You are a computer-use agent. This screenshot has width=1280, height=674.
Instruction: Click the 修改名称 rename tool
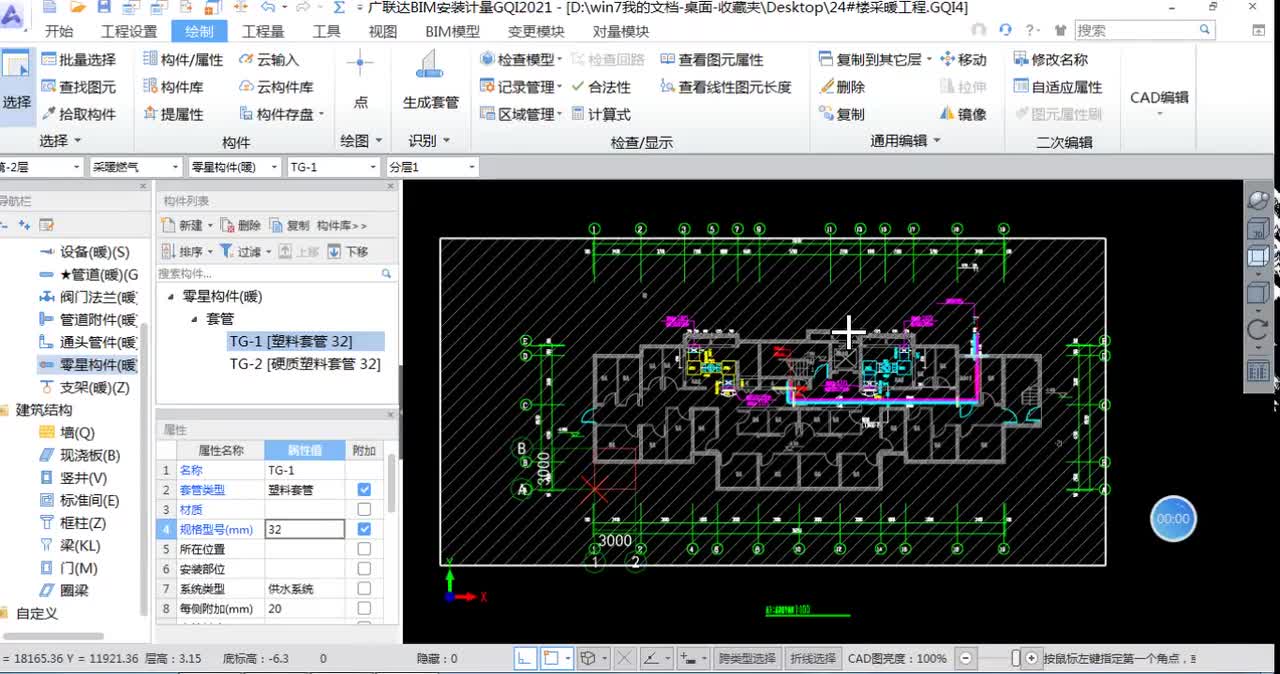(x=1050, y=60)
